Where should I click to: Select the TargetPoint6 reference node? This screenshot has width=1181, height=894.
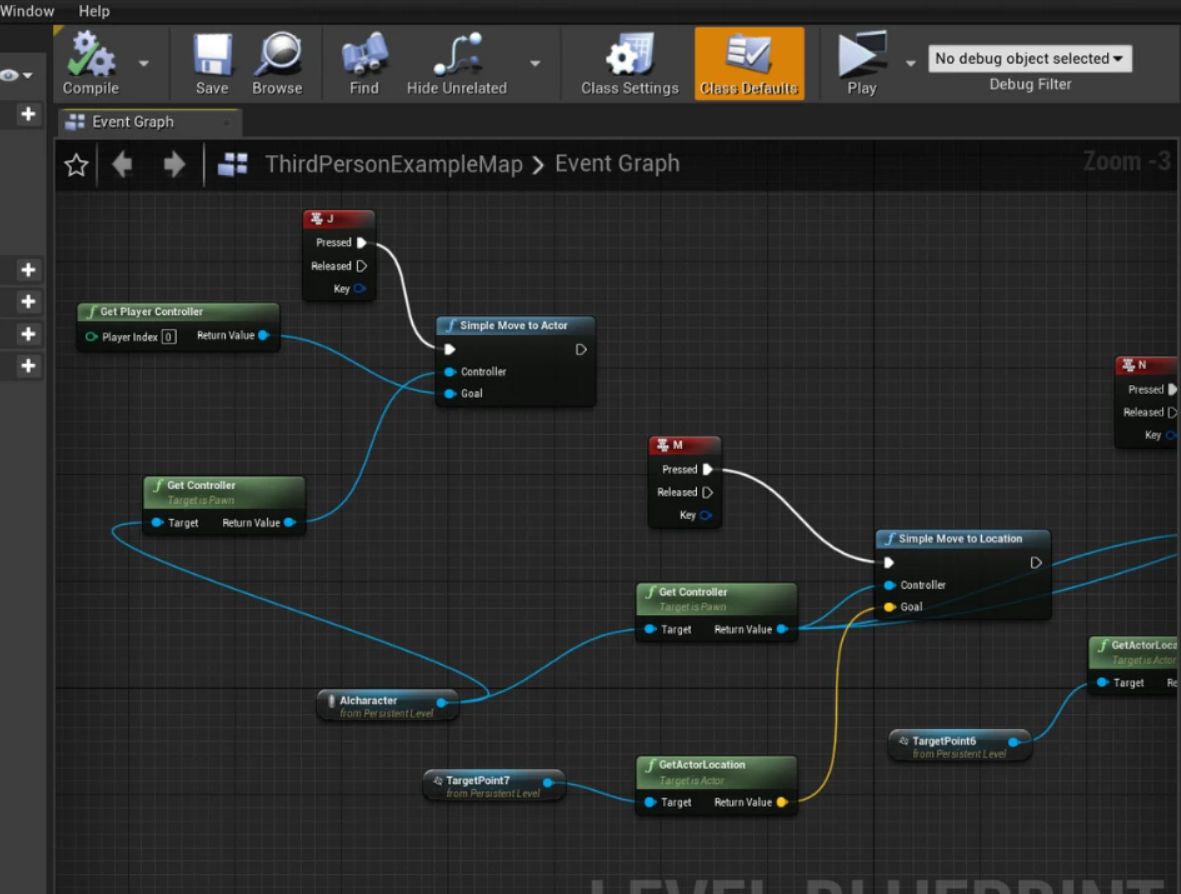[960, 746]
